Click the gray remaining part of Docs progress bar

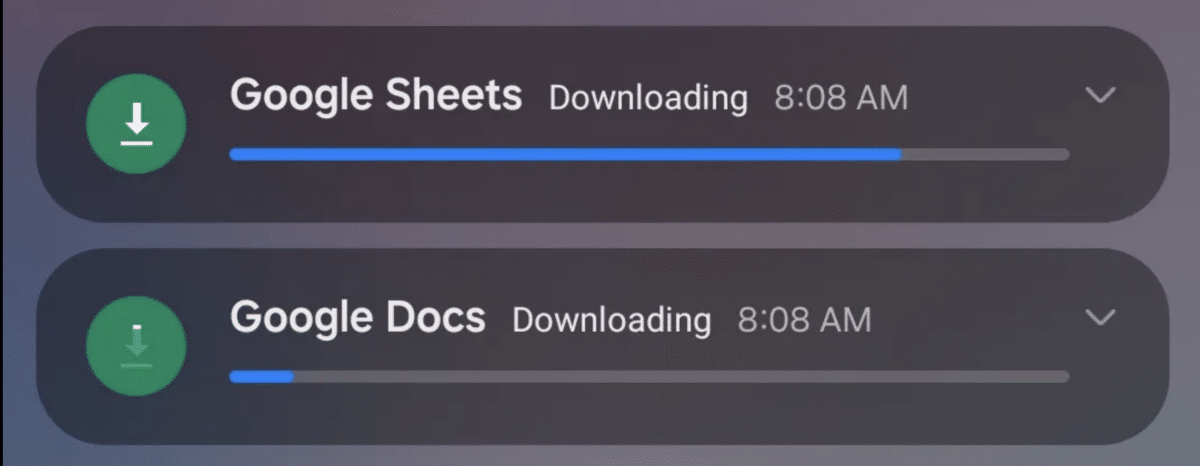(681, 377)
